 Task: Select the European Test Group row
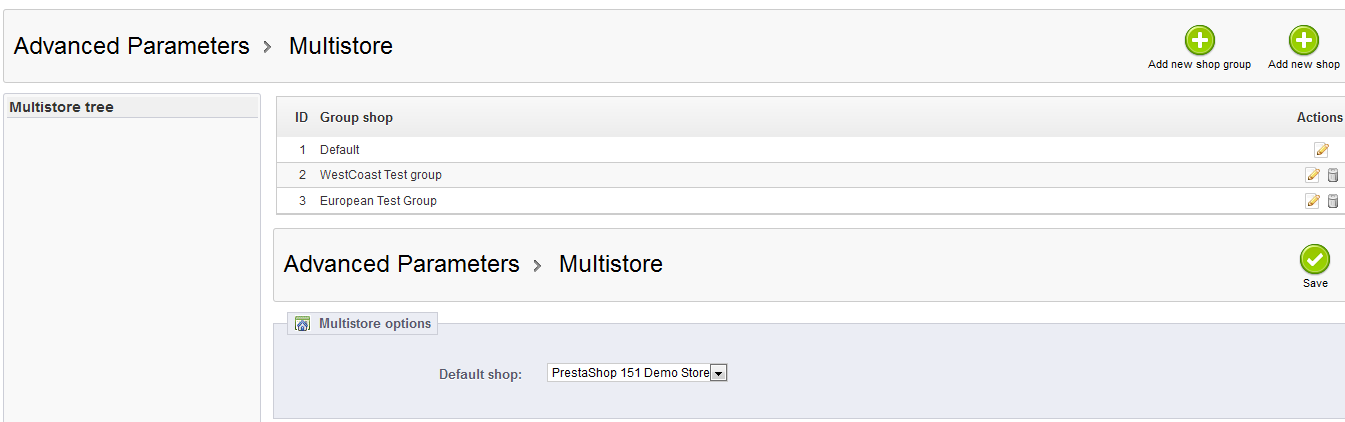pyautogui.click(x=378, y=201)
